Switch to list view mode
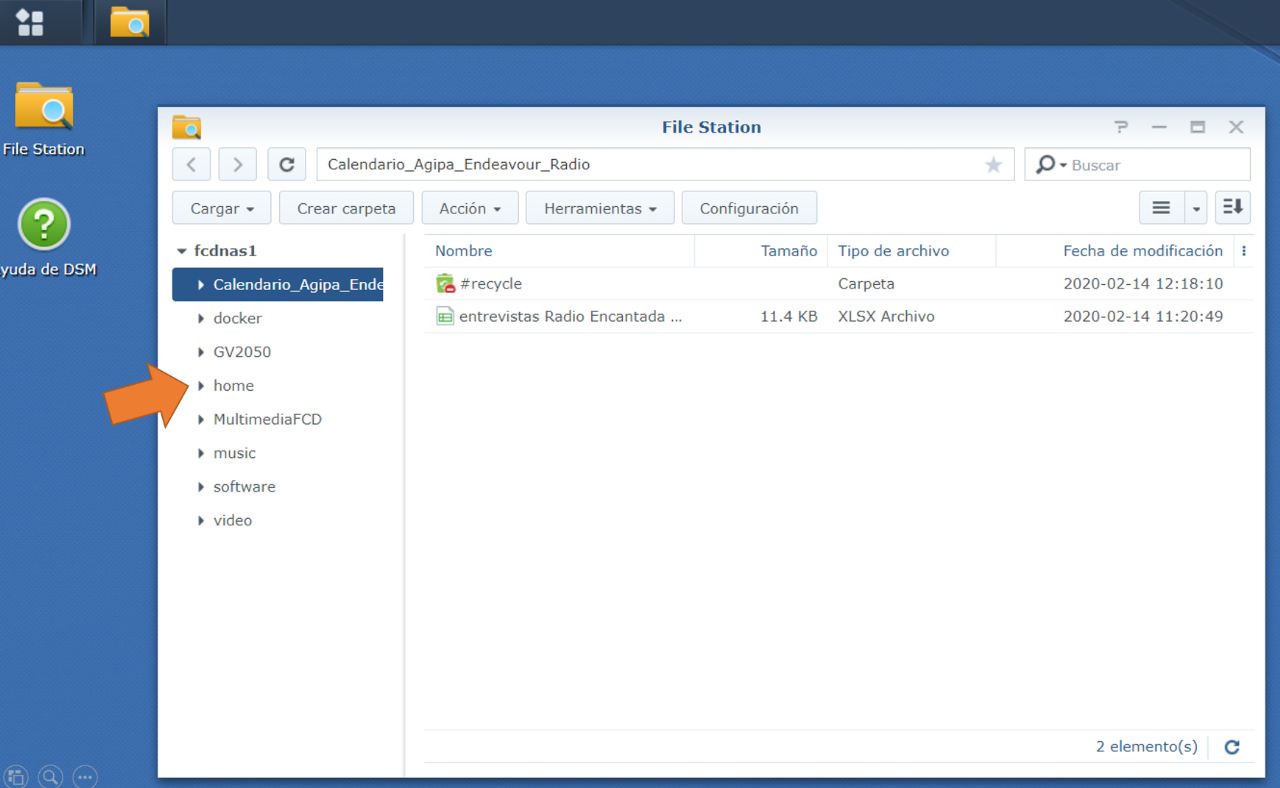The height and width of the screenshot is (788, 1280). point(1161,208)
